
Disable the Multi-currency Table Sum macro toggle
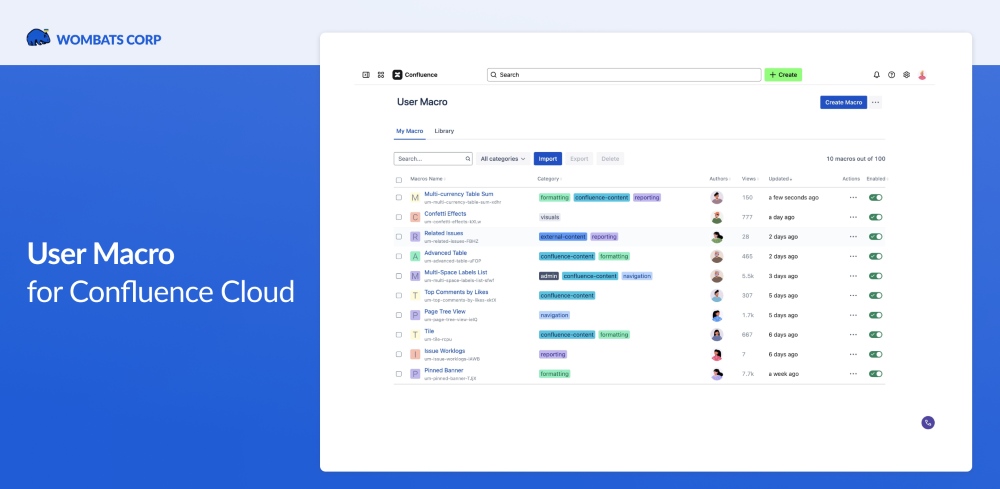[876, 198]
